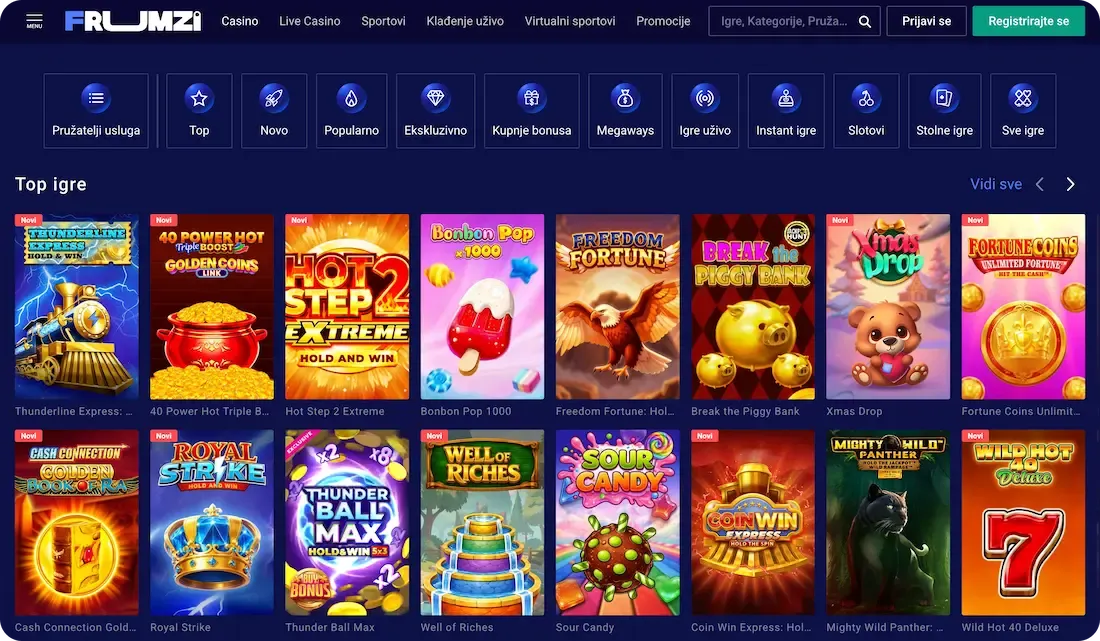The height and width of the screenshot is (641, 1100).
Task: Click the search magnifier icon
Action: click(865, 22)
